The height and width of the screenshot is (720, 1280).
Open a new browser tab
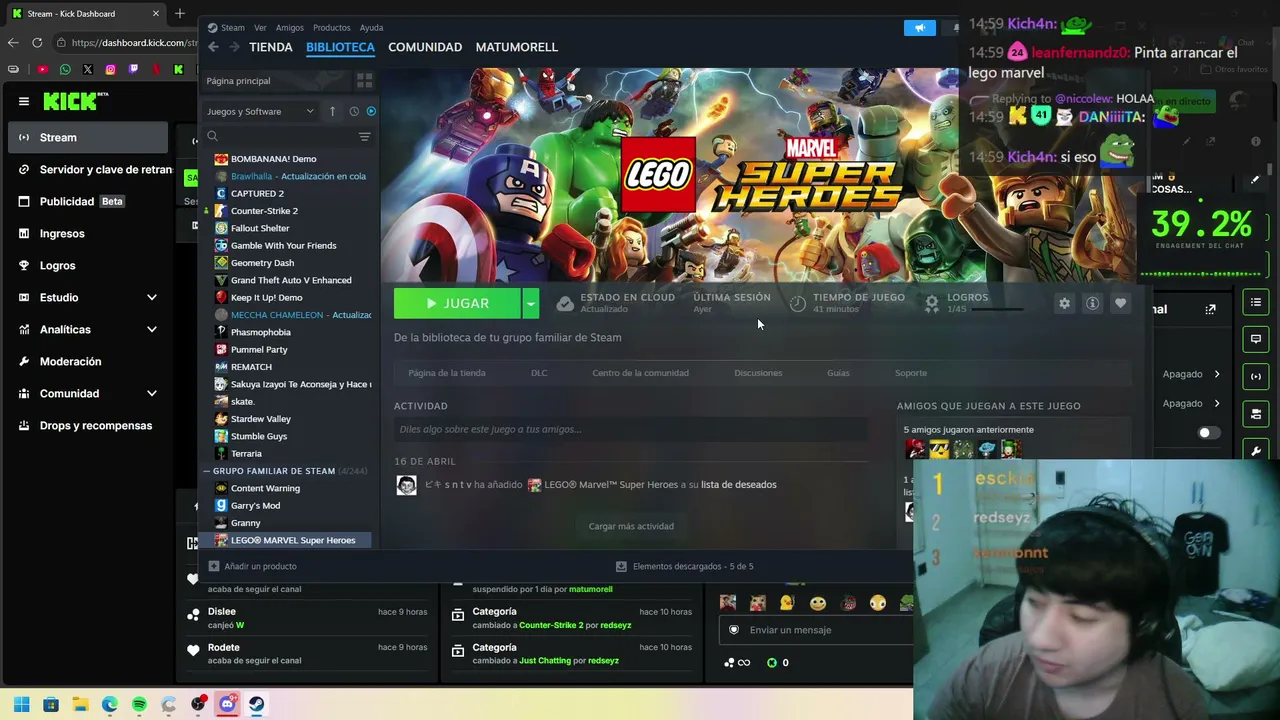[x=180, y=13]
